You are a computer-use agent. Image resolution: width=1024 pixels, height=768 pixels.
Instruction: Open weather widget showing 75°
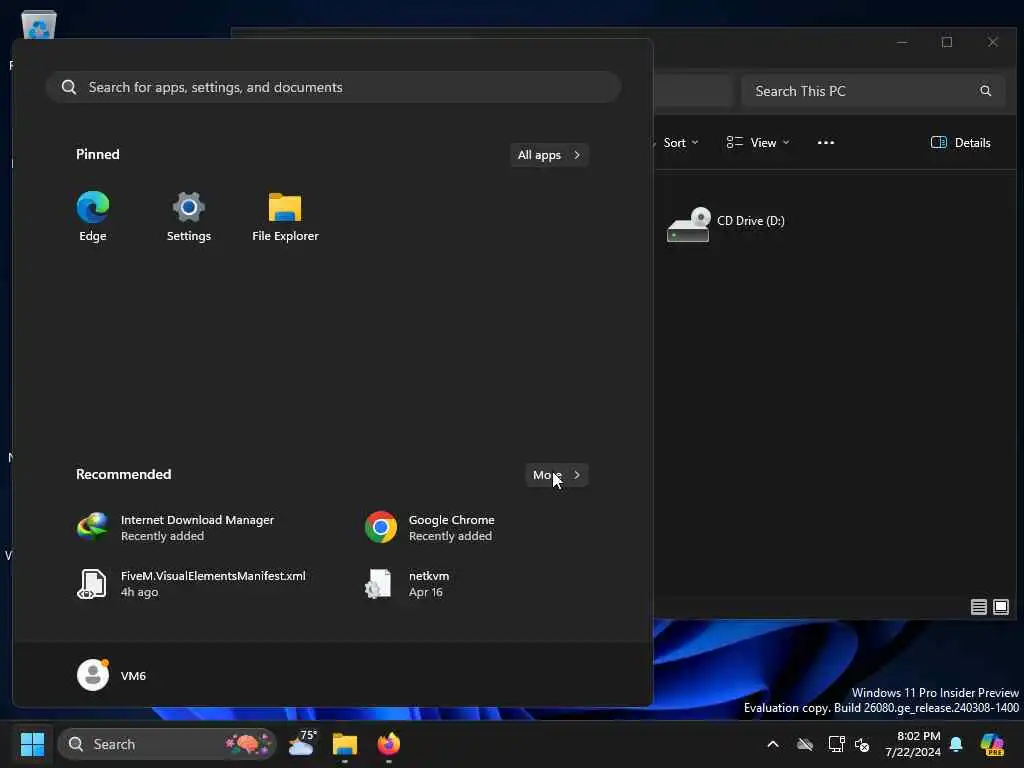click(302, 744)
